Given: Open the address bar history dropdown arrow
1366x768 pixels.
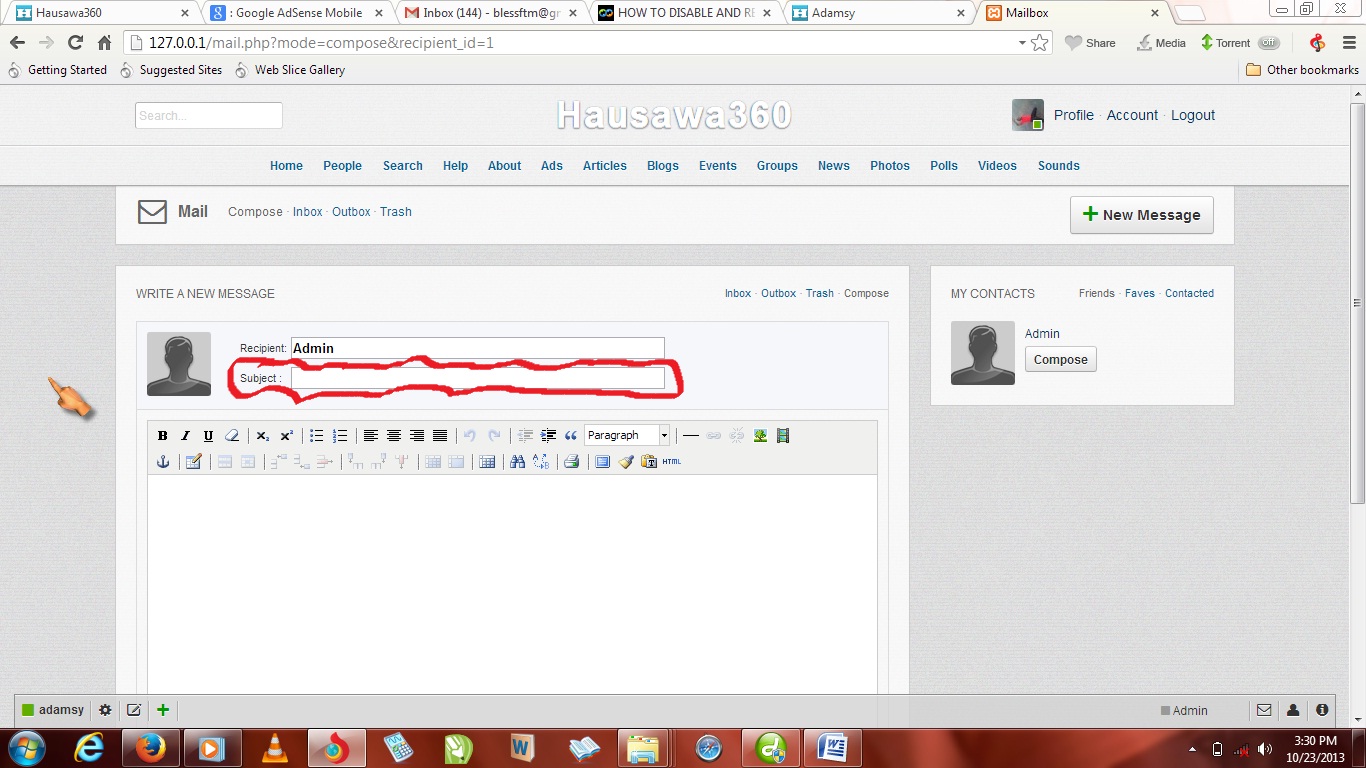Looking at the screenshot, I should pos(1022,43).
